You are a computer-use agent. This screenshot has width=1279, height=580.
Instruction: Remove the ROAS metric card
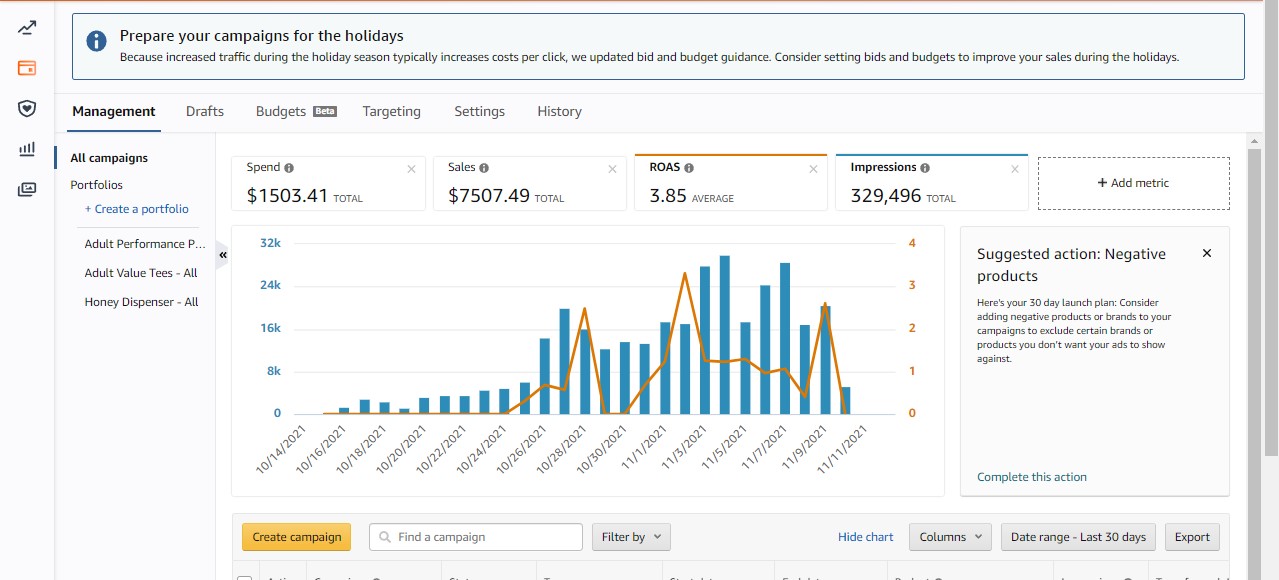[x=813, y=169]
